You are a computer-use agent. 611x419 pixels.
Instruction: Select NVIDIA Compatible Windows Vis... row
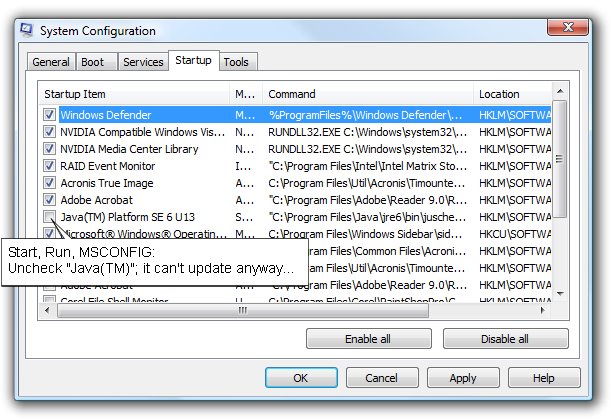143,132
